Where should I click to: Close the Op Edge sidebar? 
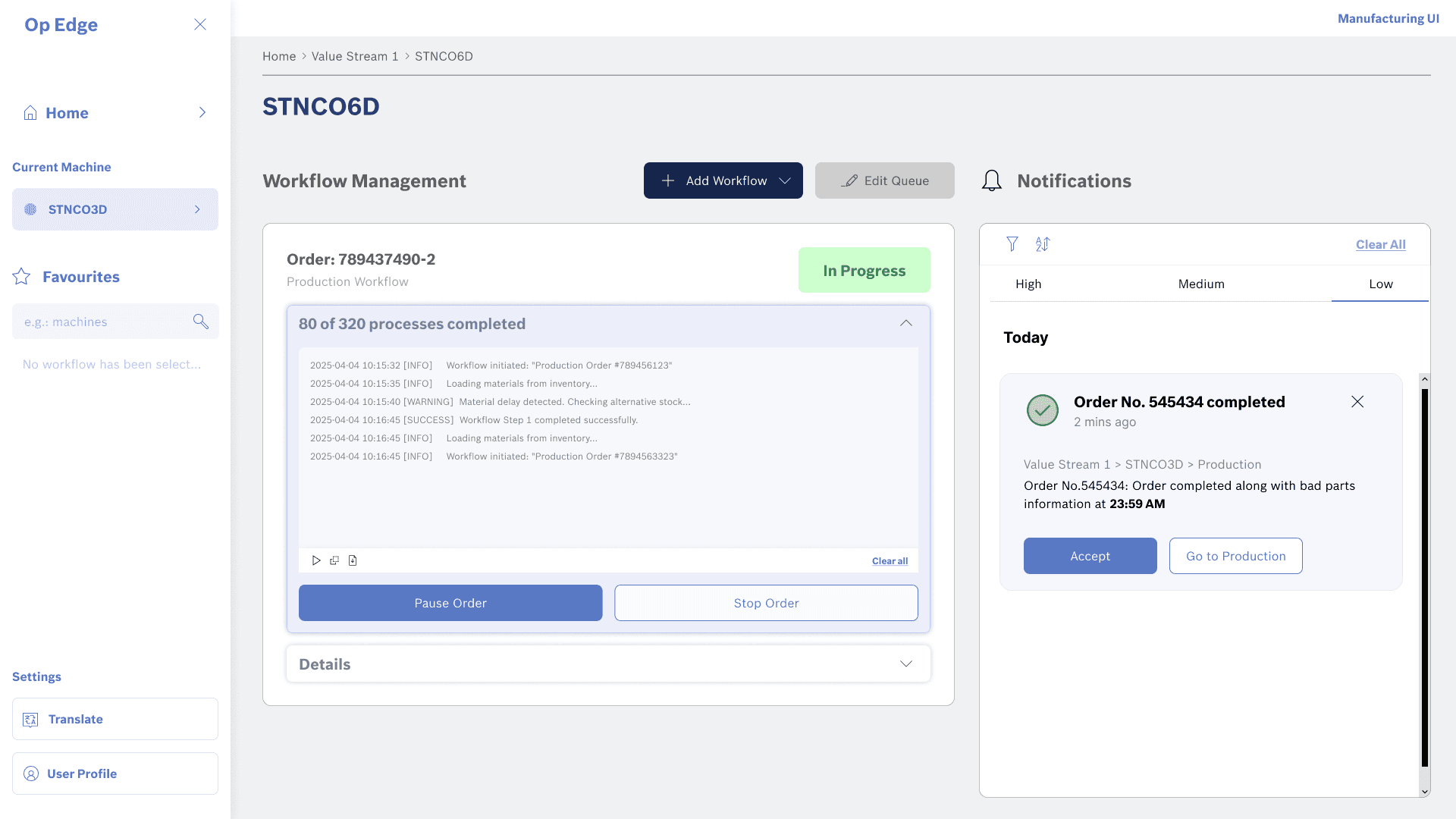coord(200,24)
